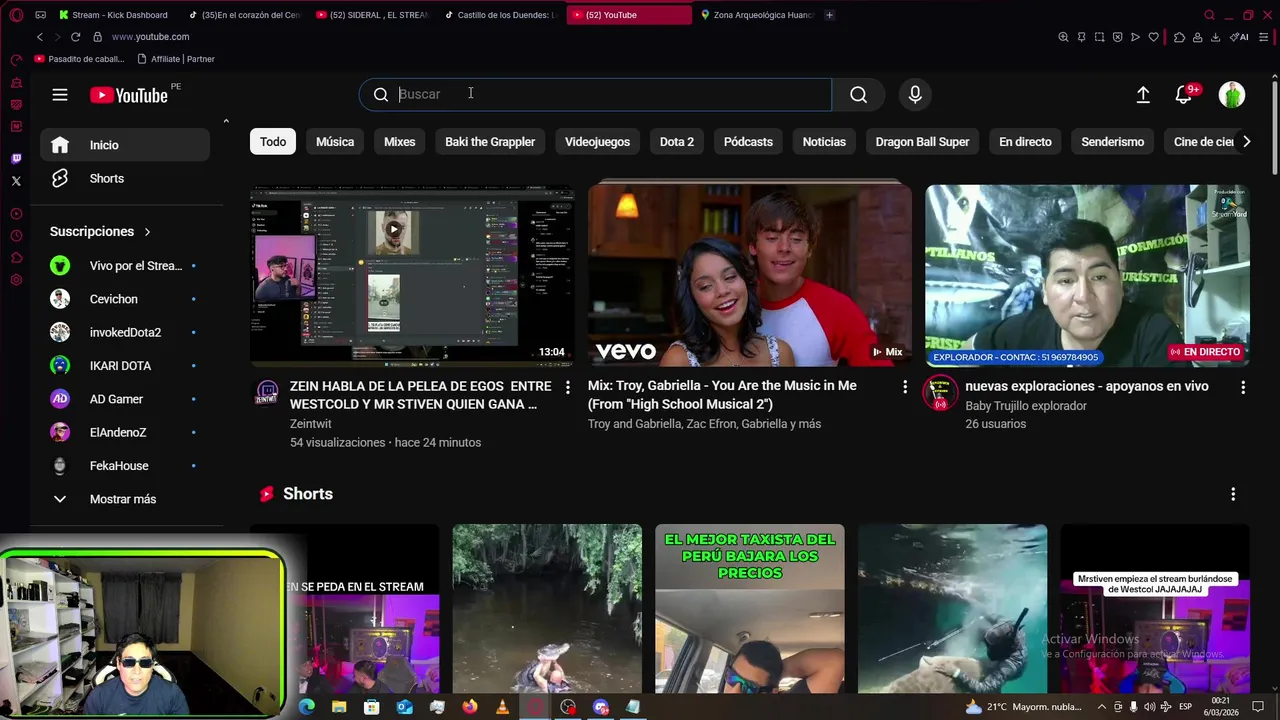Filter the feed by Mixes

click(x=399, y=142)
